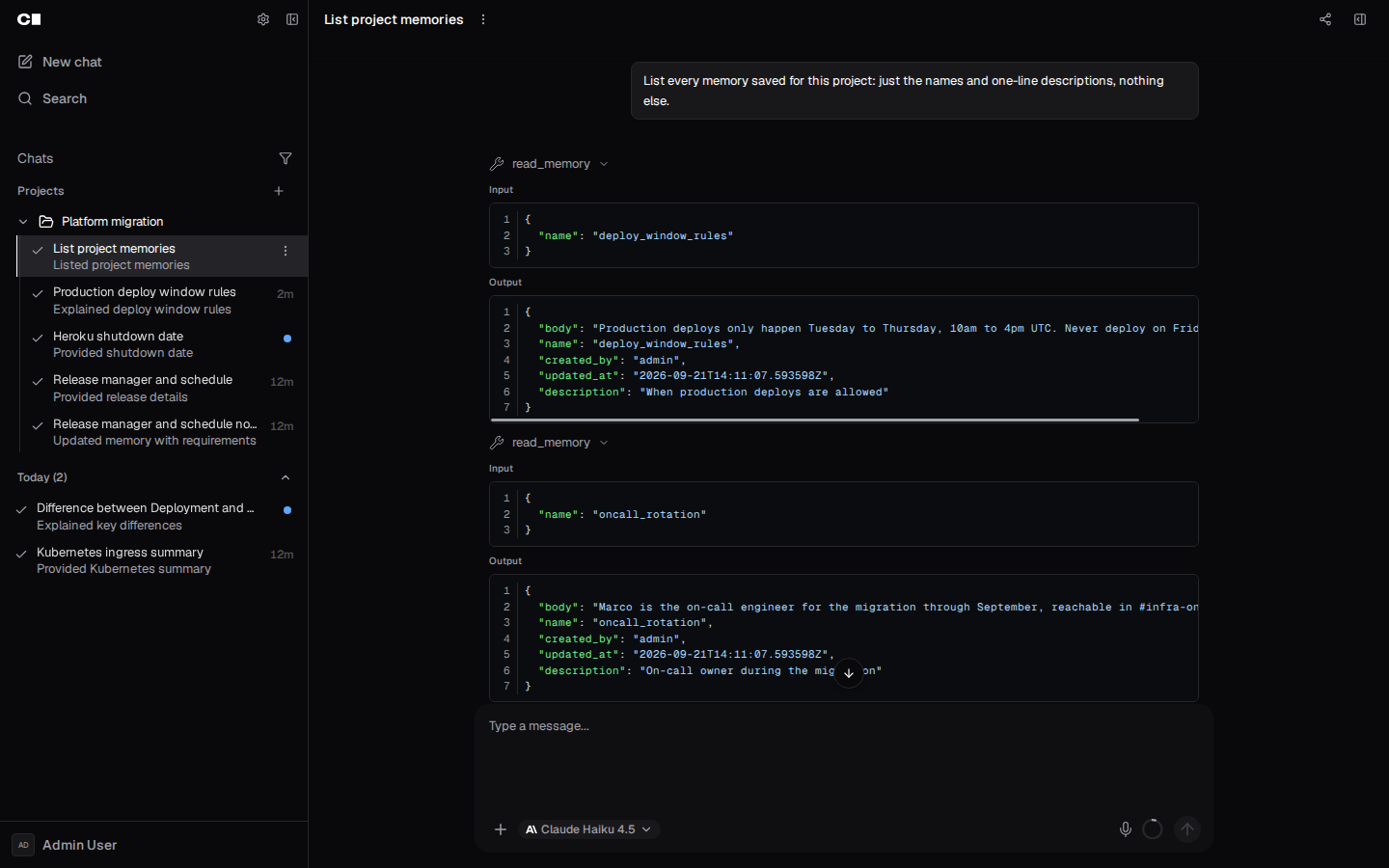Attach a file with plus button
Image resolution: width=1389 pixels, height=868 pixels.
click(501, 829)
